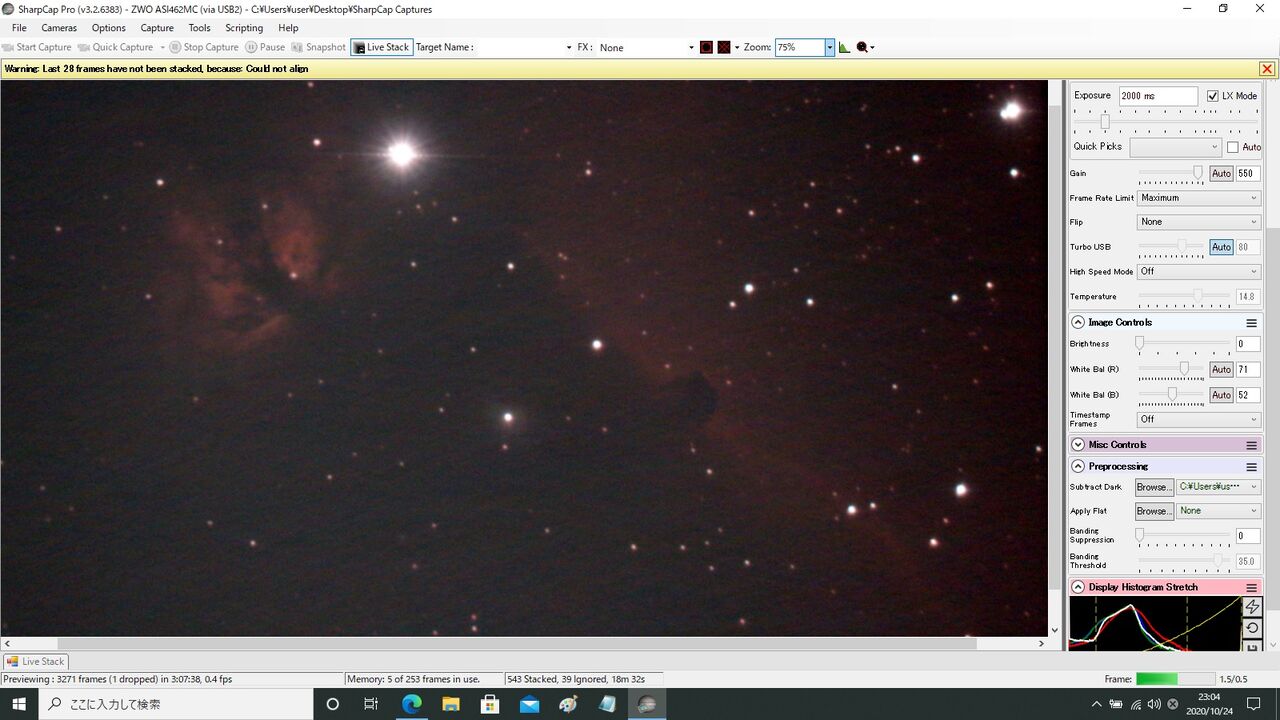Click Browse for Apply Flat
This screenshot has width=1280, height=720.
(1153, 511)
